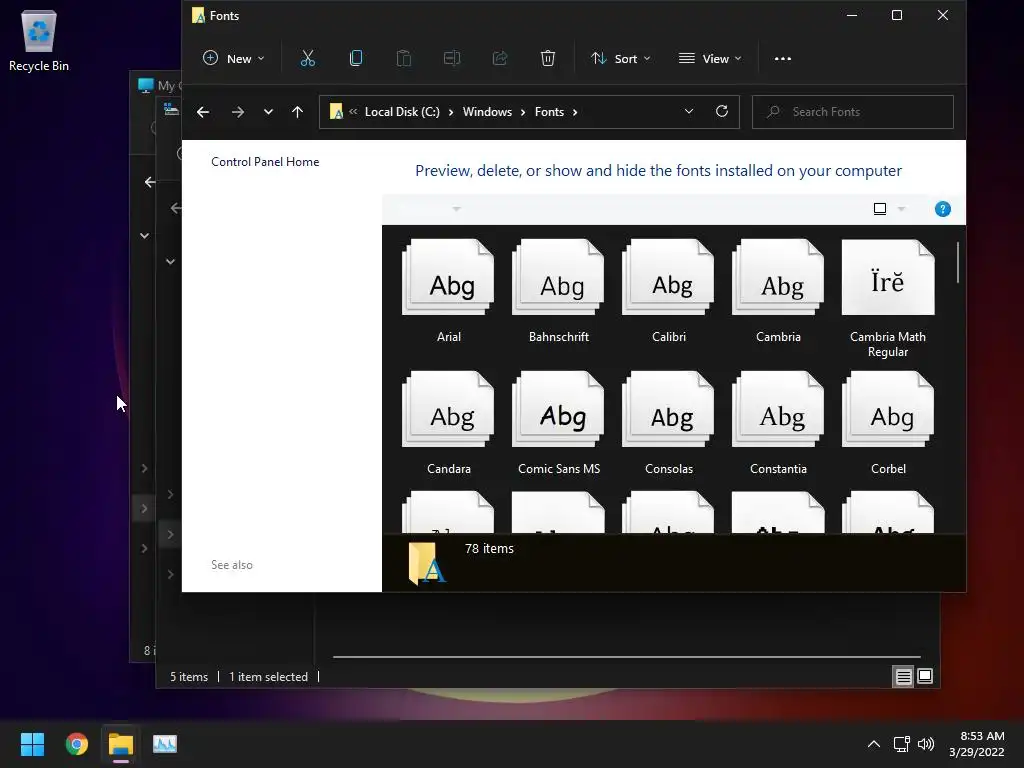Click the Windows breadcrumb segment

(x=487, y=112)
